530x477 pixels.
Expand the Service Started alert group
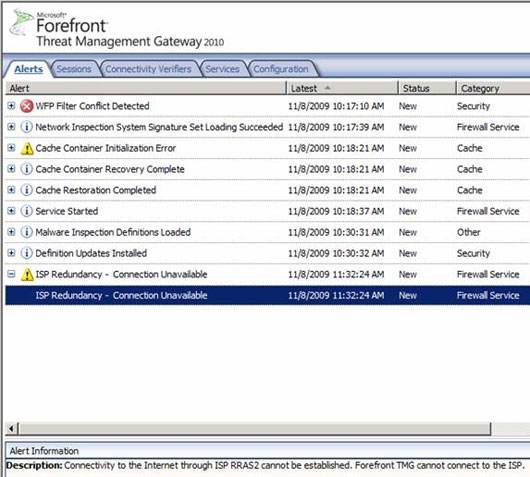[11, 211]
